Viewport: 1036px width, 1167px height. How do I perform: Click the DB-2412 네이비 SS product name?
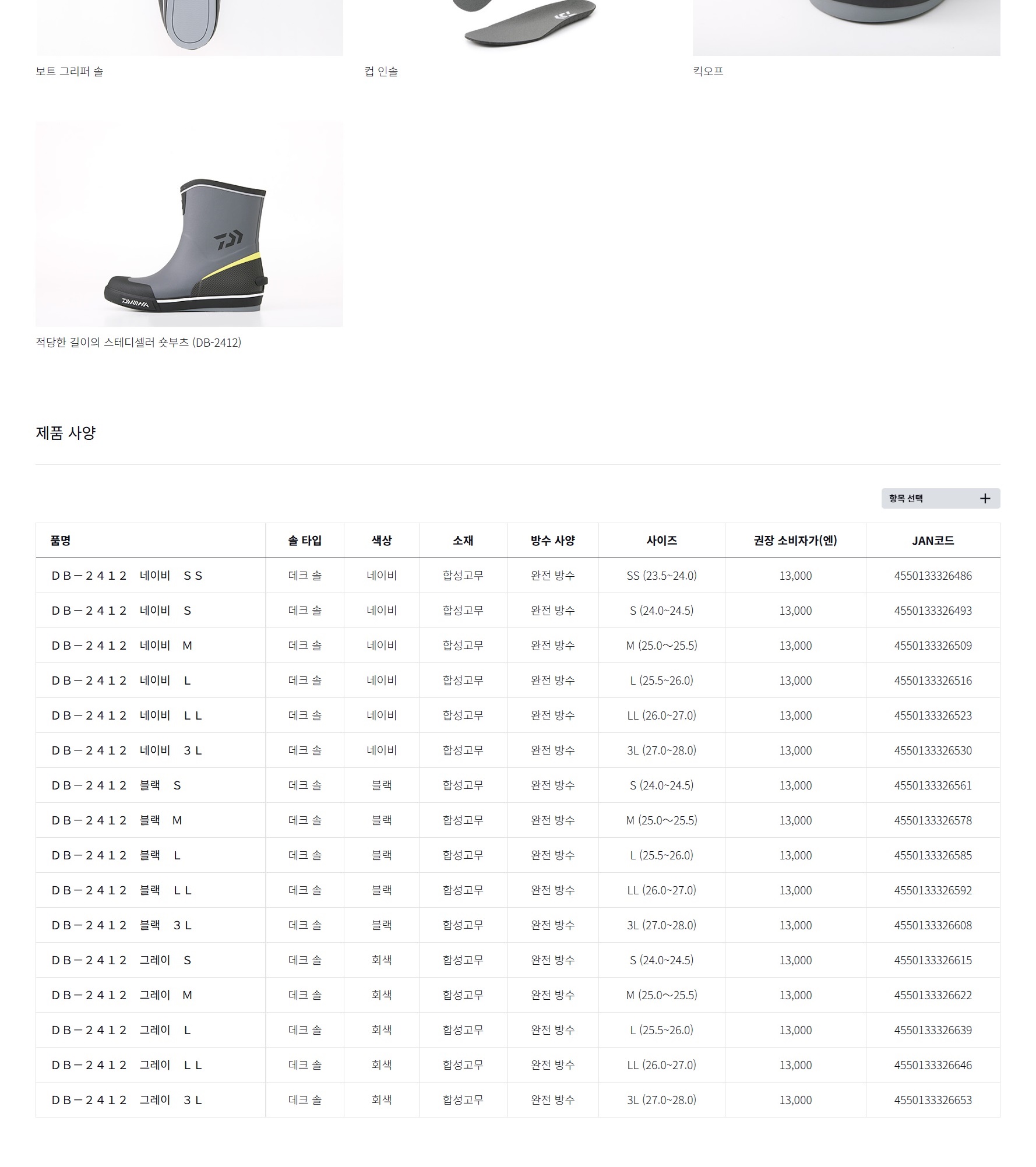[127, 576]
